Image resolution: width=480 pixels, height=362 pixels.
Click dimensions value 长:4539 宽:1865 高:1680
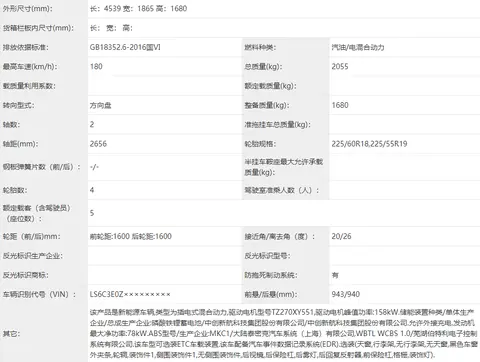coord(138,9)
